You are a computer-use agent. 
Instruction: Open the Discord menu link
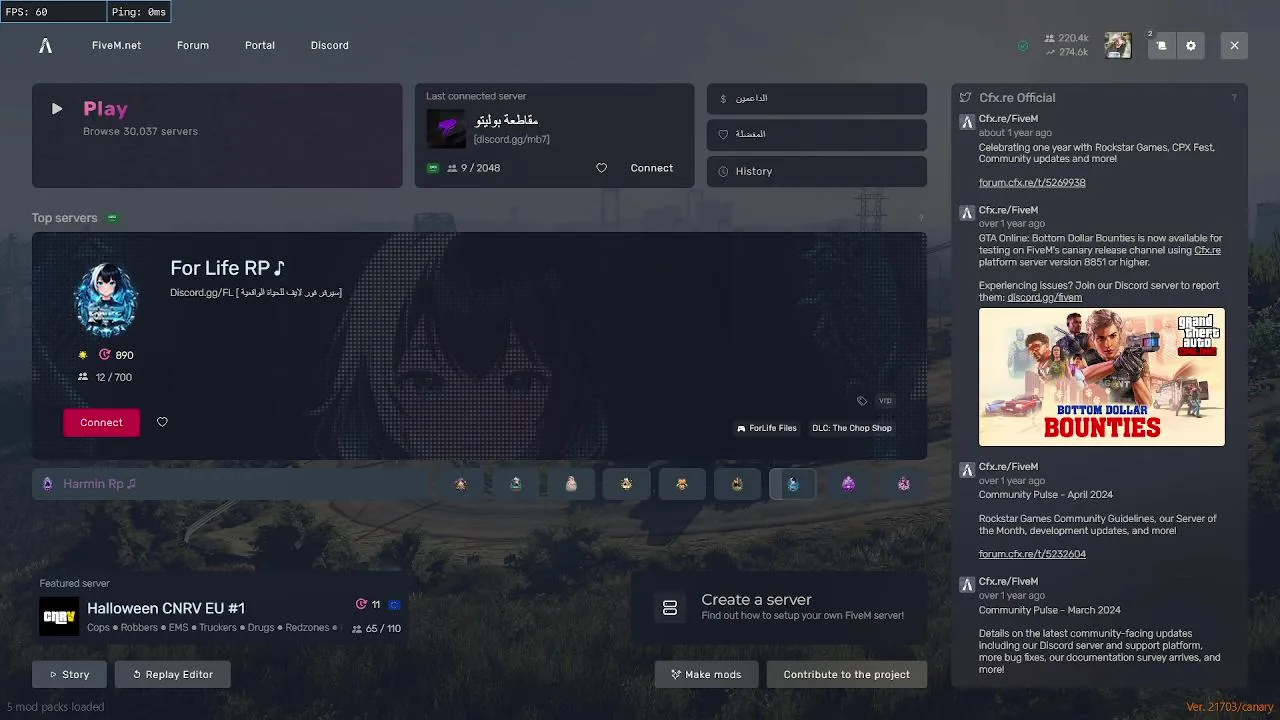click(330, 45)
